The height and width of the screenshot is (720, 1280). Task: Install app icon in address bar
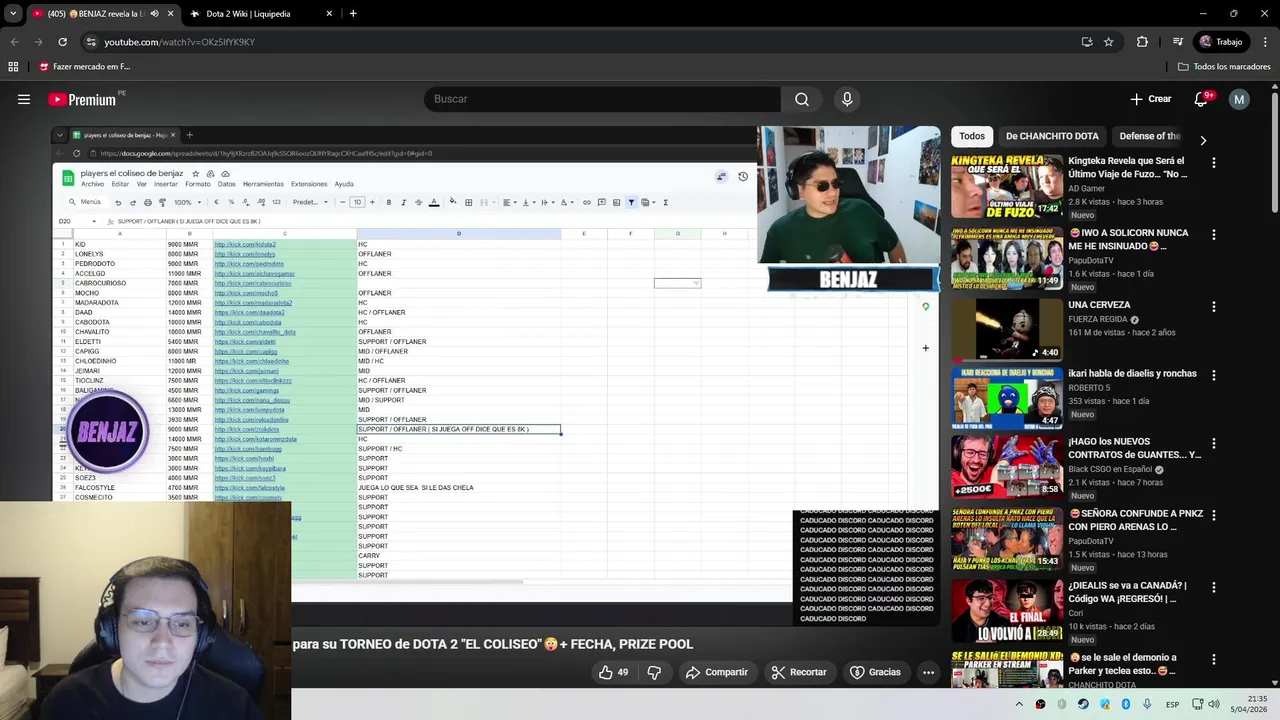[1087, 42]
